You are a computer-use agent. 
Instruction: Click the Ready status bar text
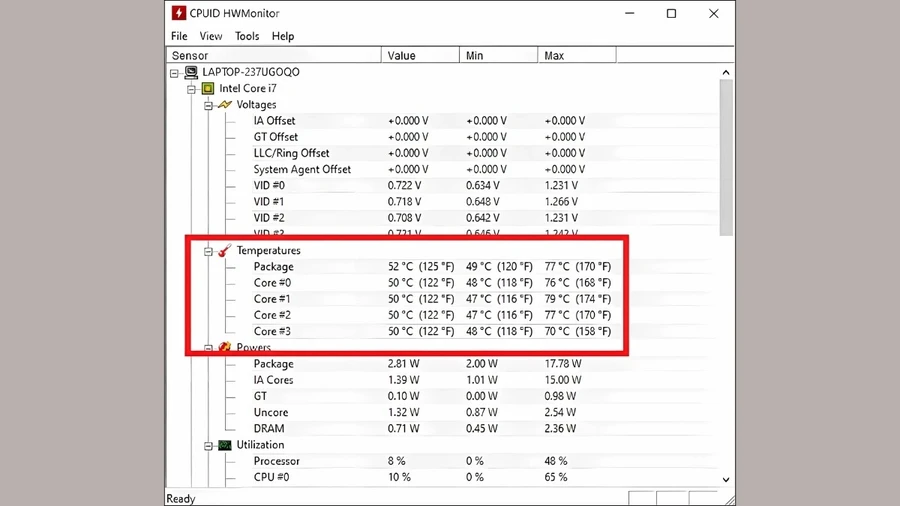pyautogui.click(x=181, y=499)
